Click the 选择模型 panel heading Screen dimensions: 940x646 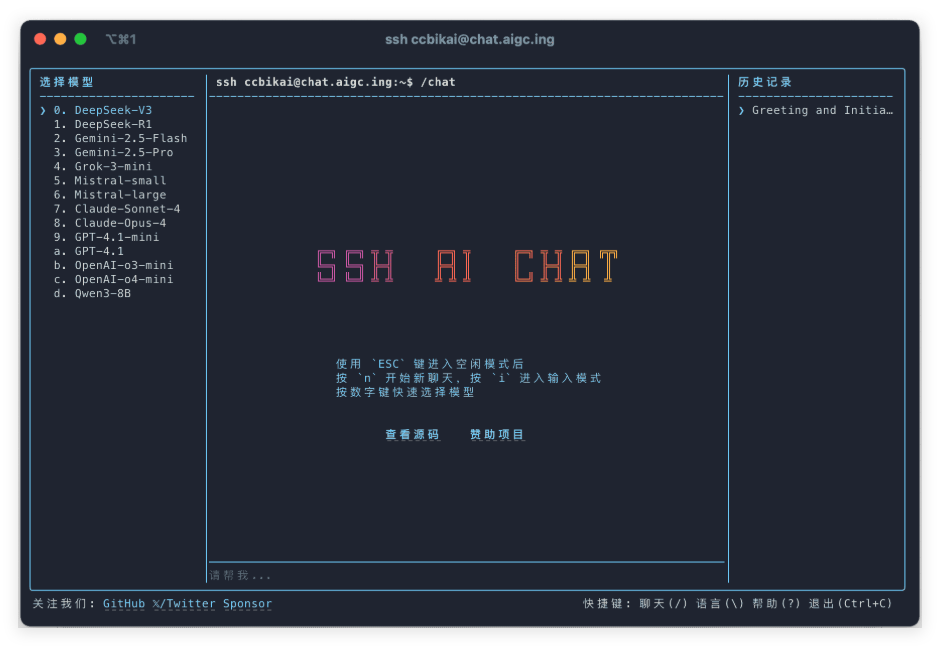click(x=67, y=82)
